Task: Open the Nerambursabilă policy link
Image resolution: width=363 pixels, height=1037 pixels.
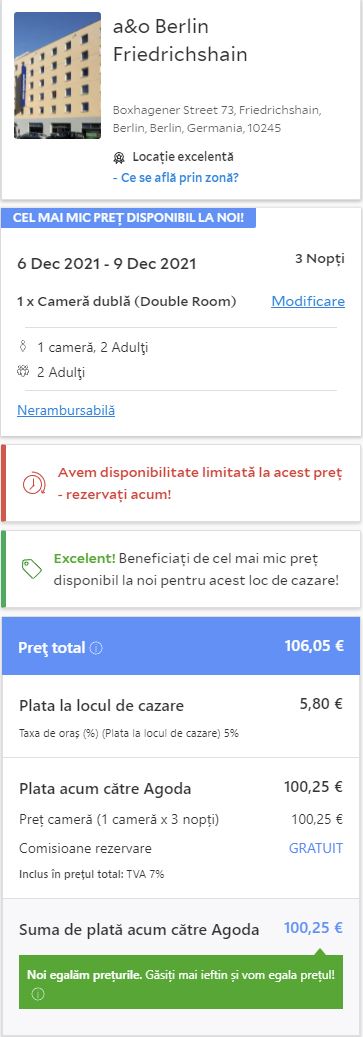Action: (x=66, y=410)
